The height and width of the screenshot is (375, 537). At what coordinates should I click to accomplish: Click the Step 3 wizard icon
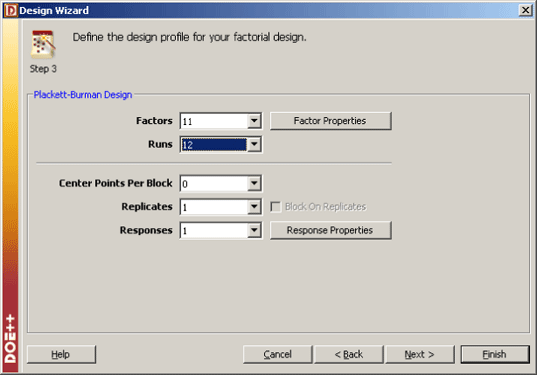43,45
